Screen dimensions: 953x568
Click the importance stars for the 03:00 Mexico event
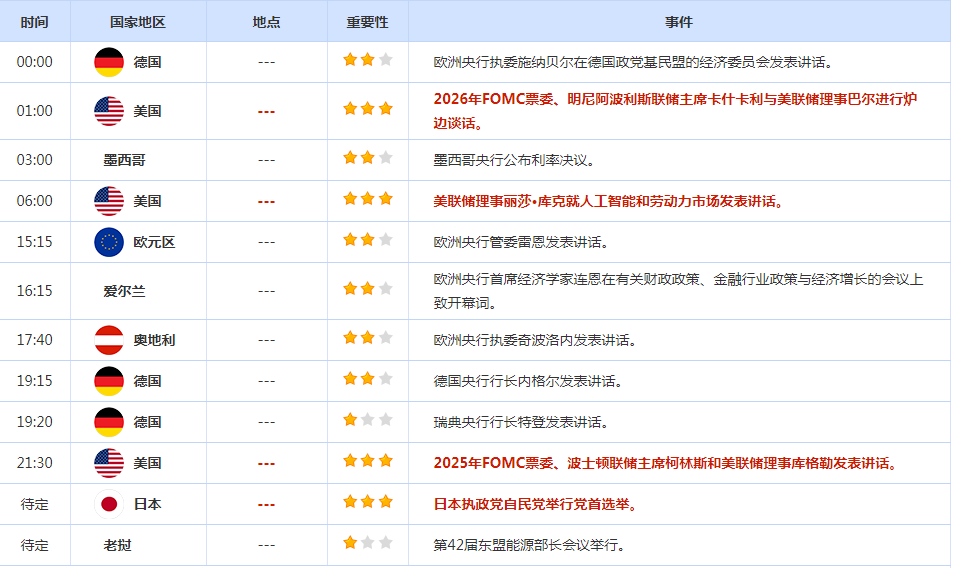(x=367, y=159)
